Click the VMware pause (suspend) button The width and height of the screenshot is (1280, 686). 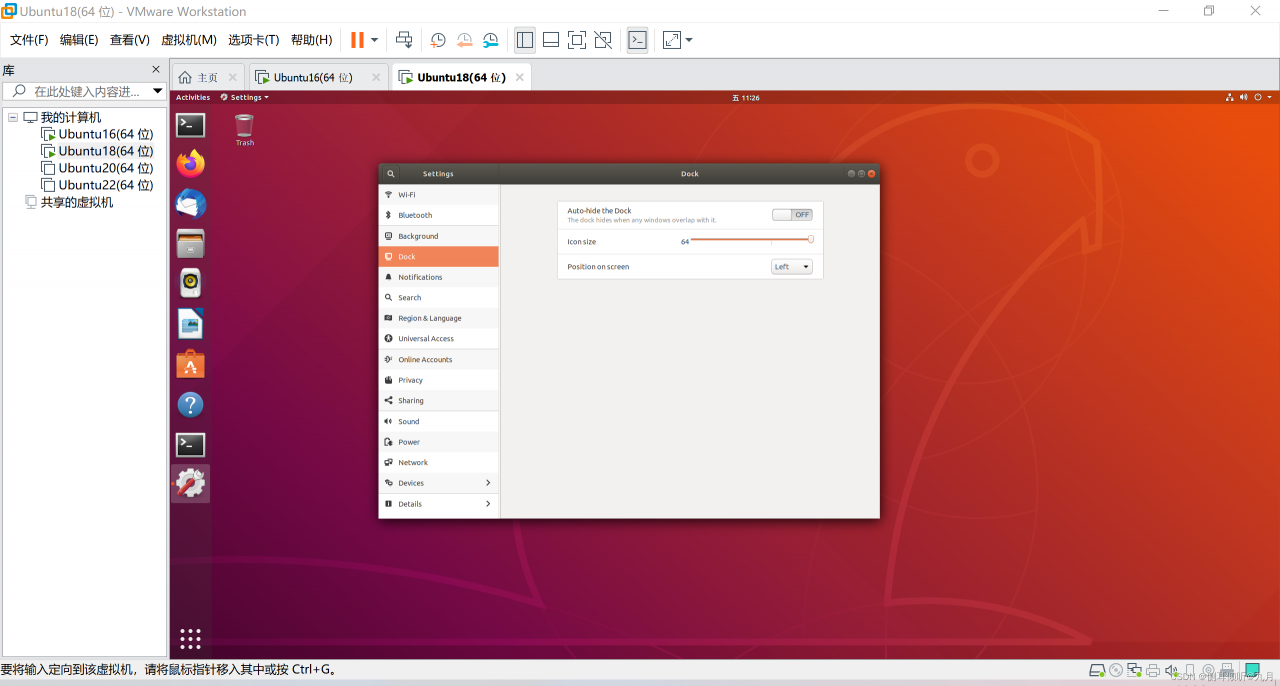[357, 40]
